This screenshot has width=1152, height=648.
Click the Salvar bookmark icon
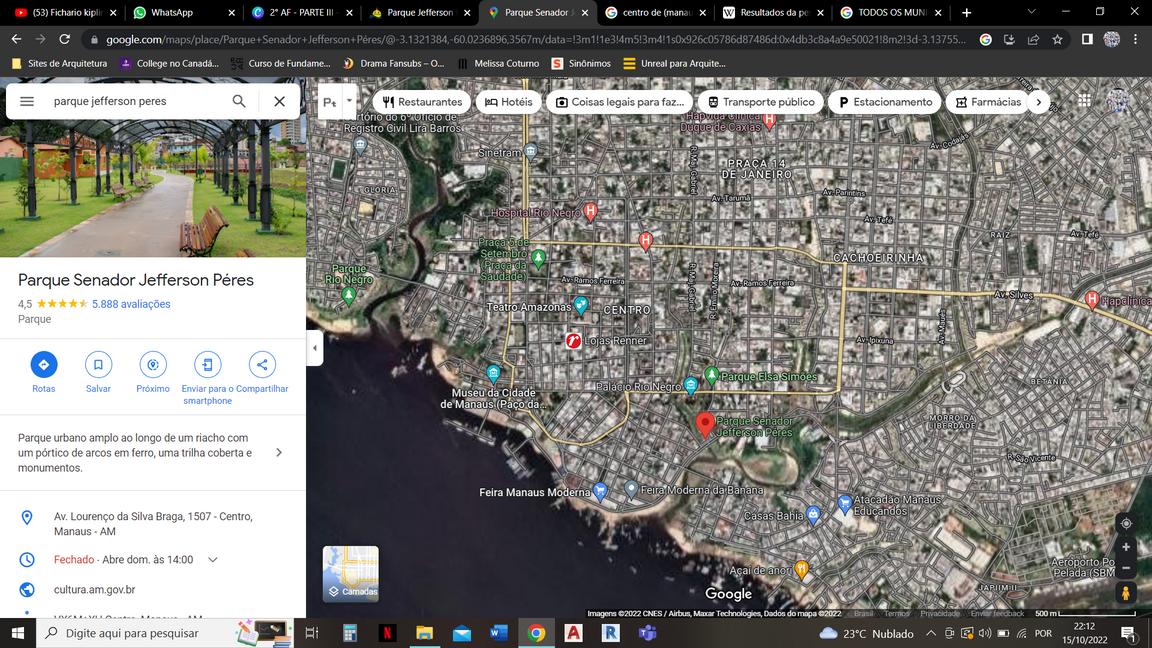[98, 364]
